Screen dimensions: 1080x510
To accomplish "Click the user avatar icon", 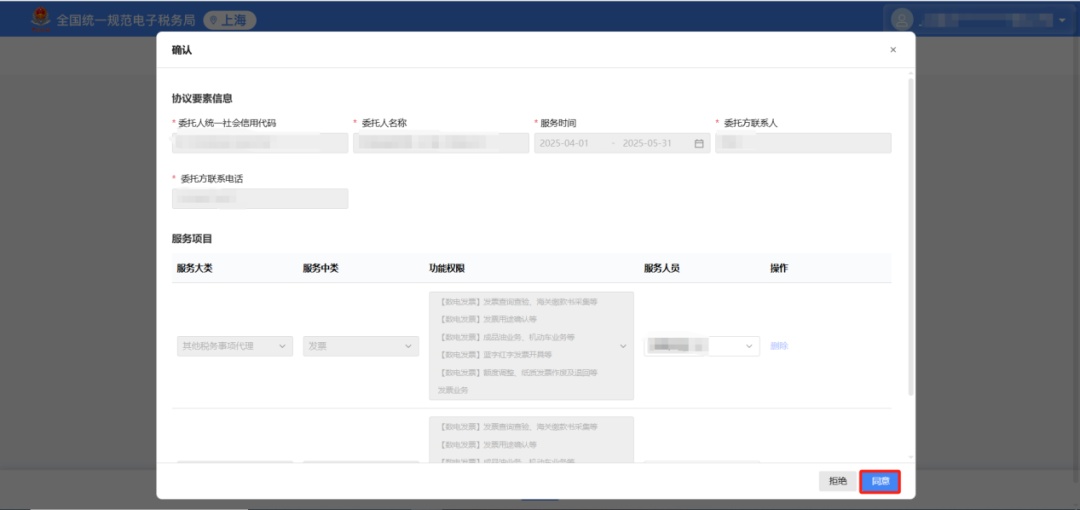I will 902,19.
